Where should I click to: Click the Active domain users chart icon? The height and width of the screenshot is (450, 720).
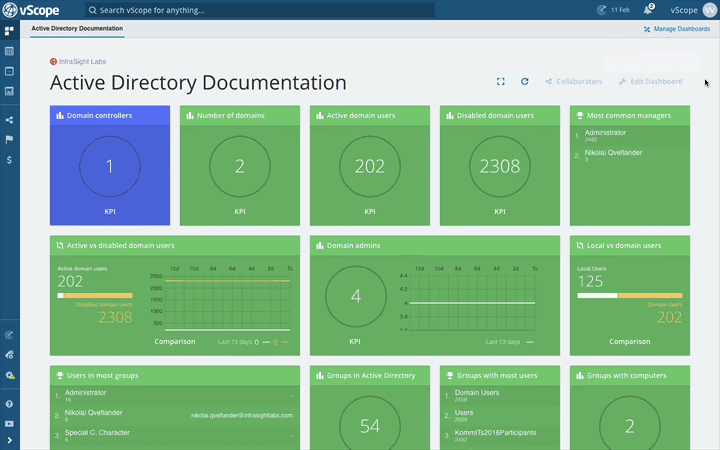[x=320, y=116]
